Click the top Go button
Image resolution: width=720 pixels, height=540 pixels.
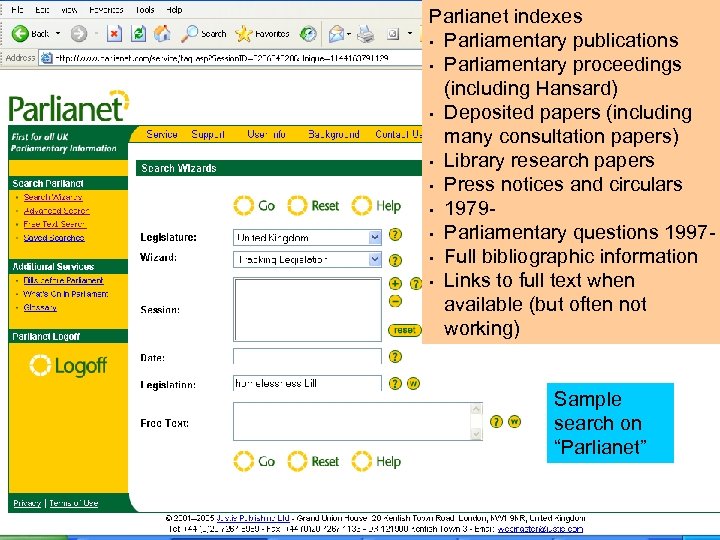pos(254,206)
